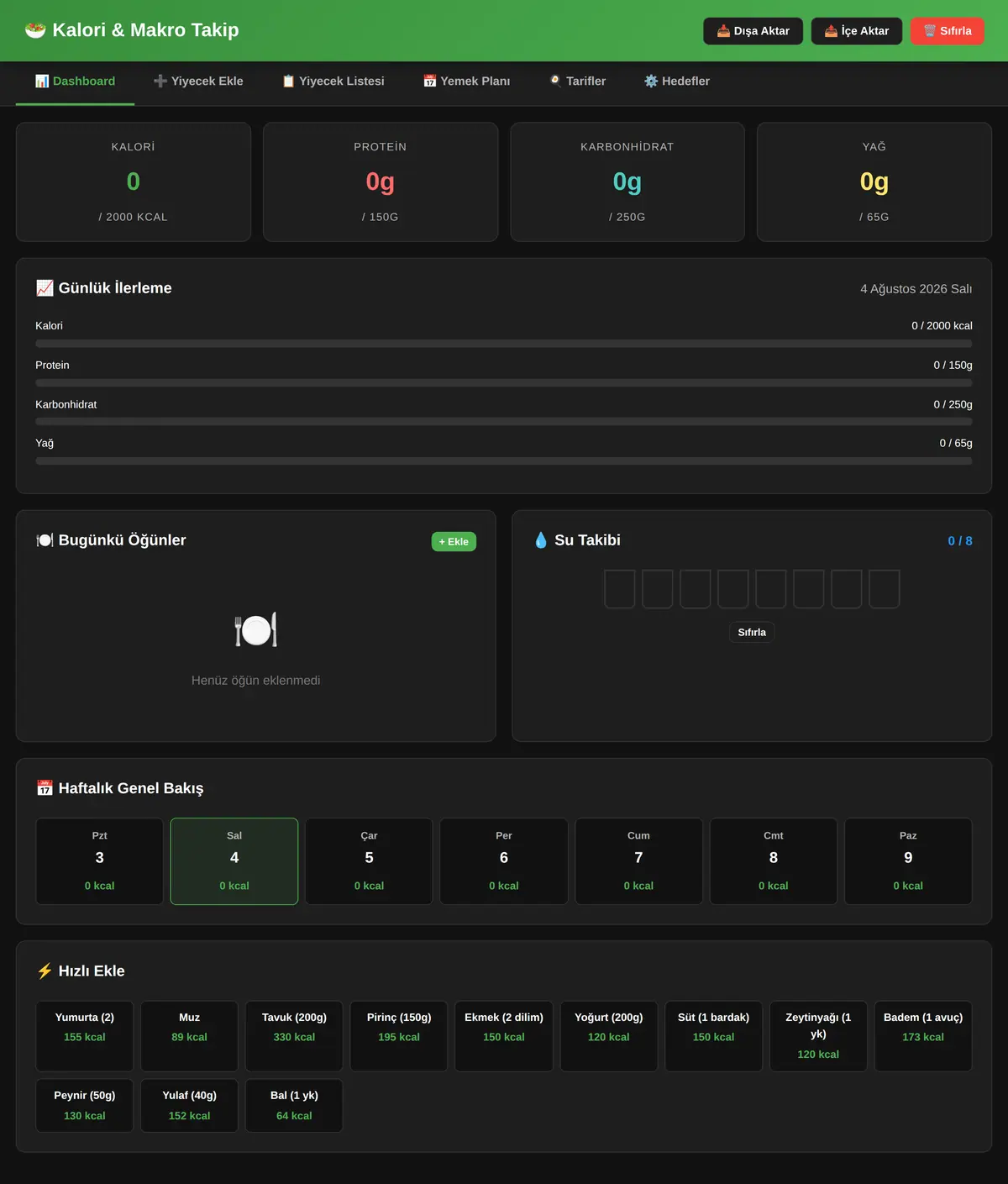The height and width of the screenshot is (1184, 1008).
Task: Click the water drop icon beside Su Takibi
Action: [x=541, y=540]
